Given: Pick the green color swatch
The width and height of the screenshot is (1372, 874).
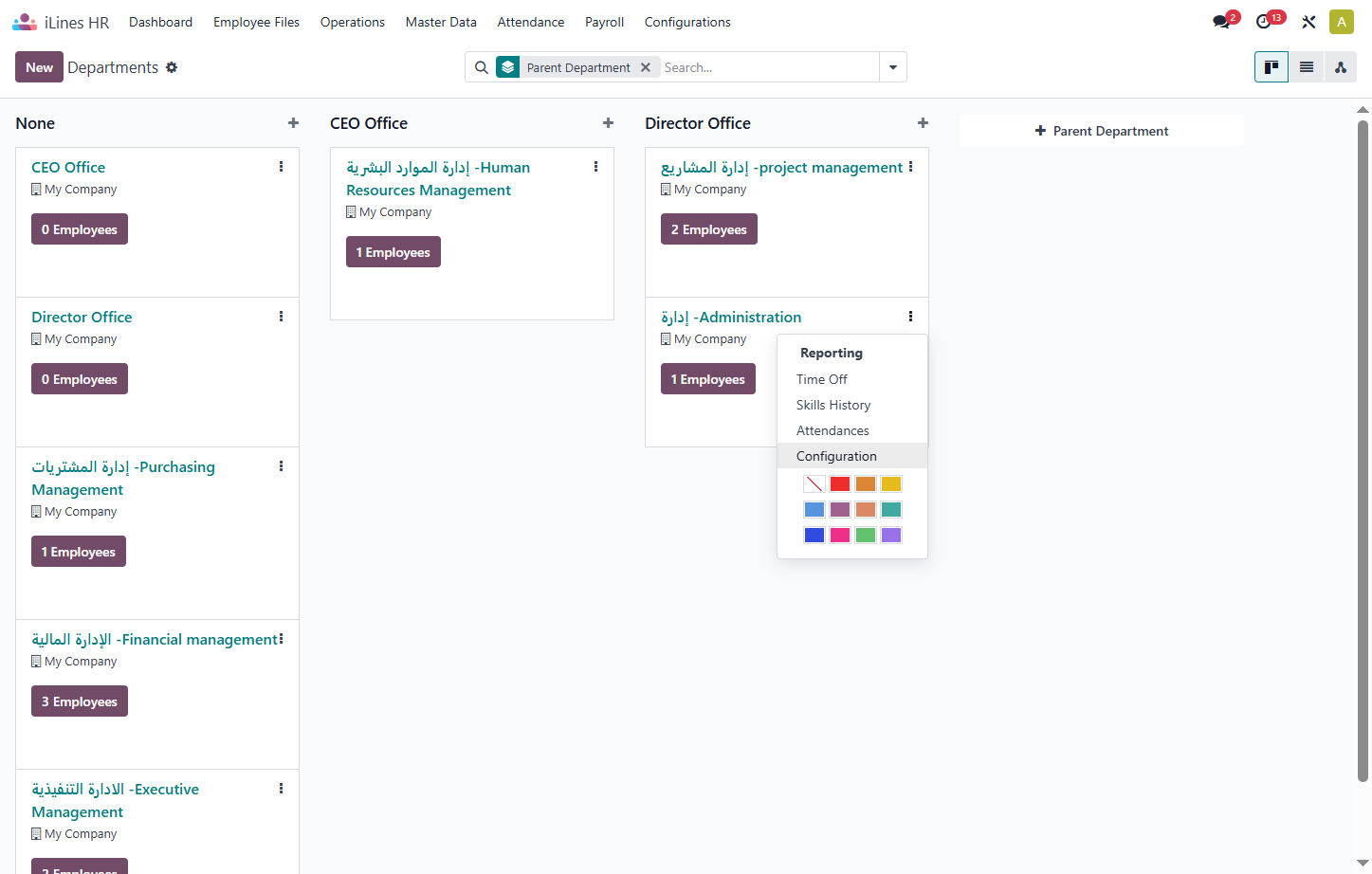Looking at the screenshot, I should pyautogui.click(x=866, y=535).
